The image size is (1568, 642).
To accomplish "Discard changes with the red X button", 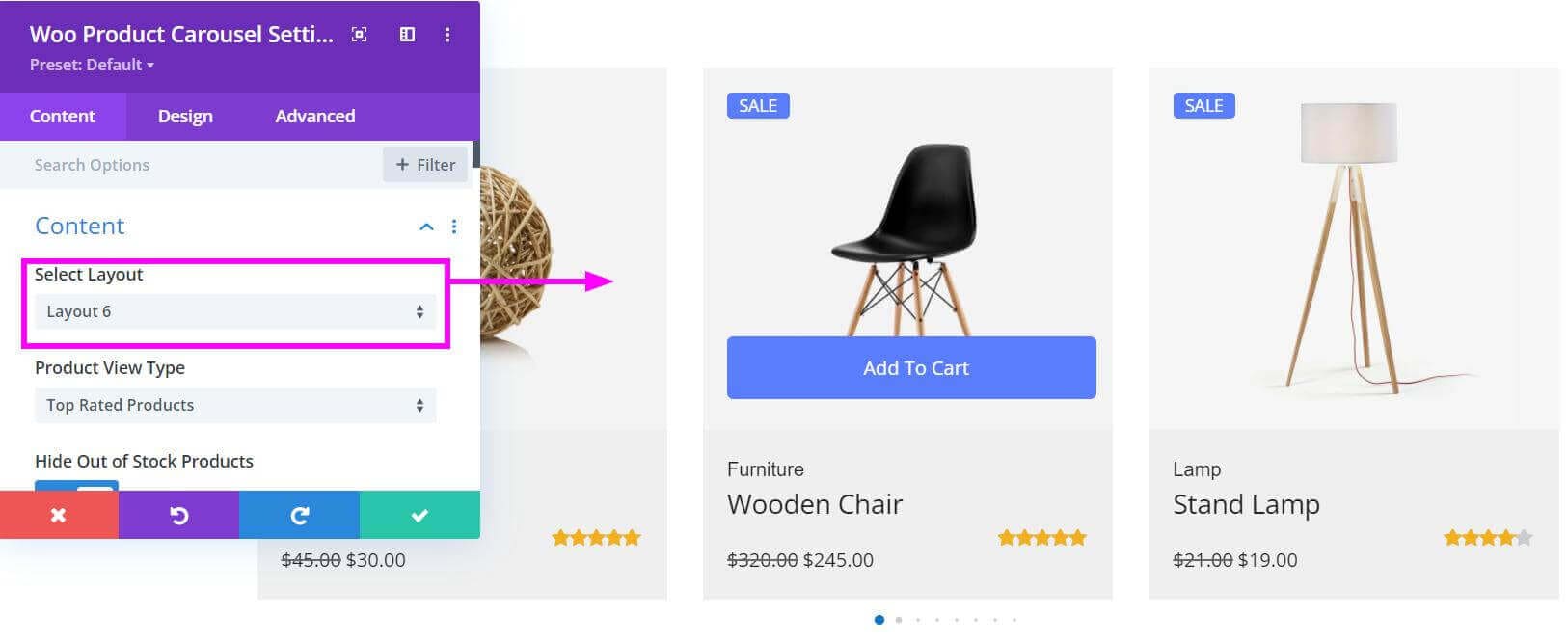I will [x=59, y=515].
